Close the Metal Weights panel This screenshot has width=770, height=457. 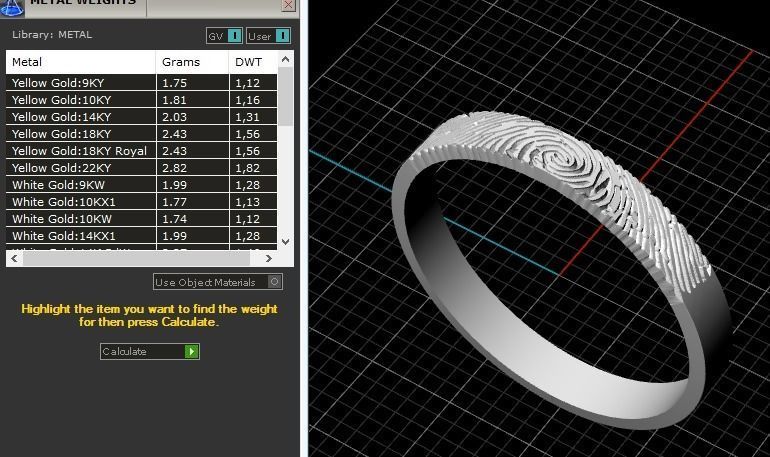288,5
